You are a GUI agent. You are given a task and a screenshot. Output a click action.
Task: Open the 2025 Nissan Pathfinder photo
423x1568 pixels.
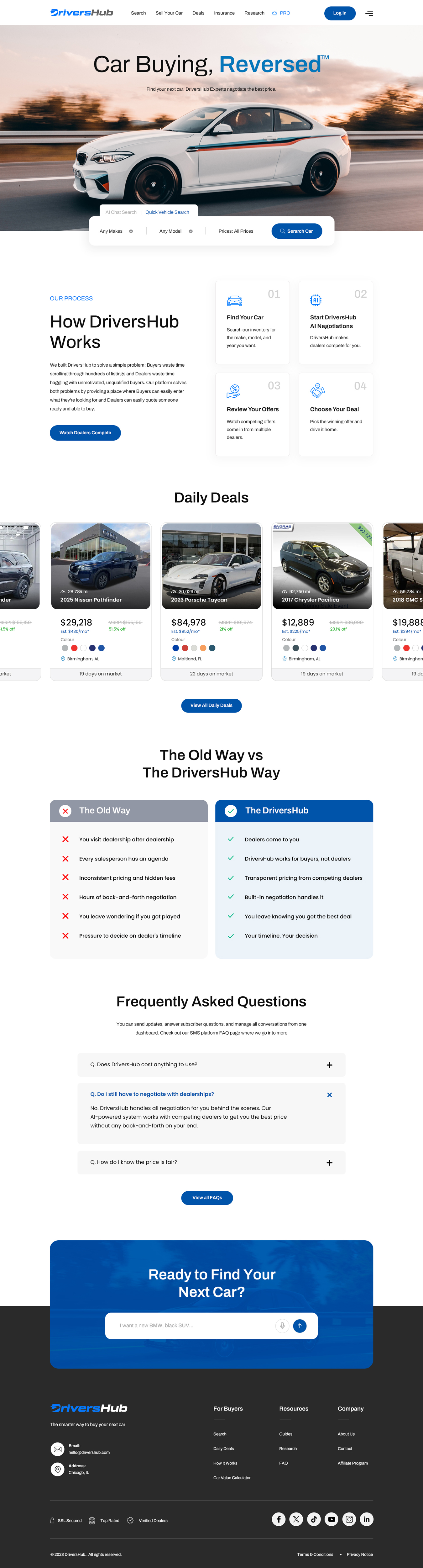pyautogui.click(x=101, y=566)
